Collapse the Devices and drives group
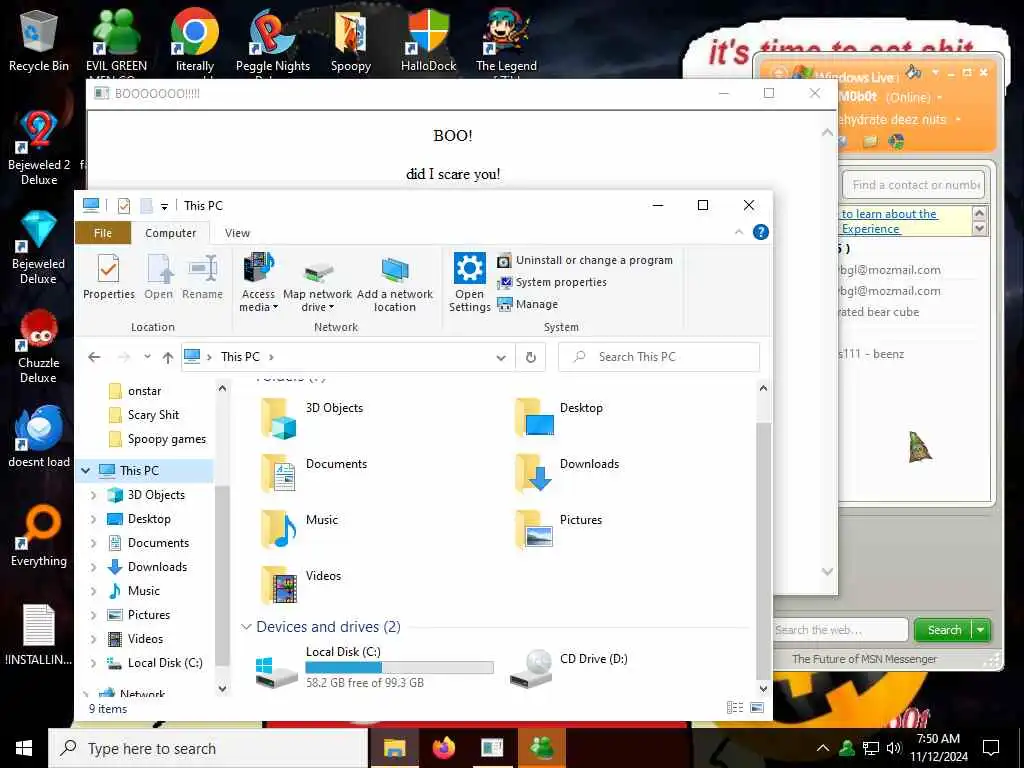 coord(246,627)
